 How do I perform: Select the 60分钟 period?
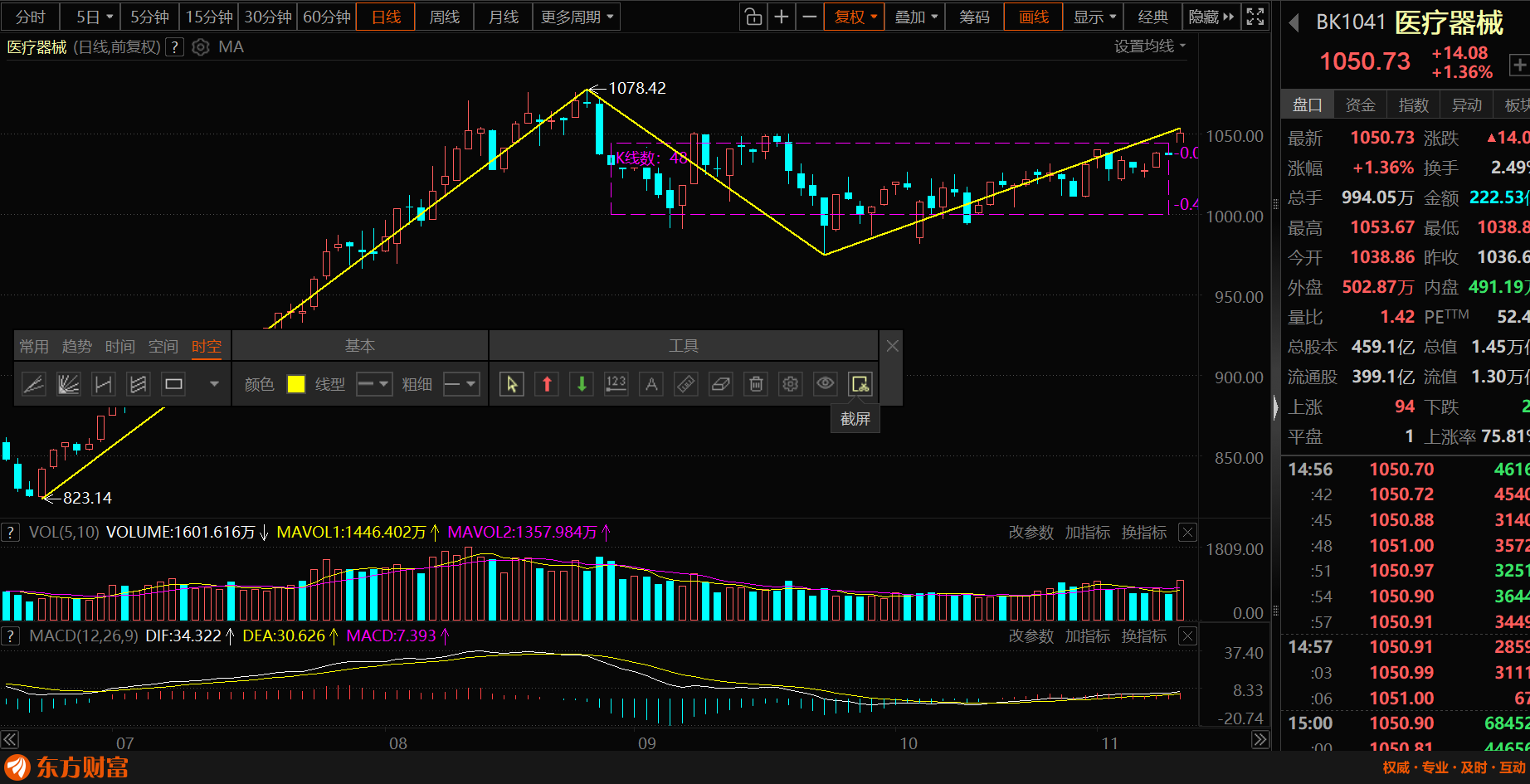coord(327,17)
